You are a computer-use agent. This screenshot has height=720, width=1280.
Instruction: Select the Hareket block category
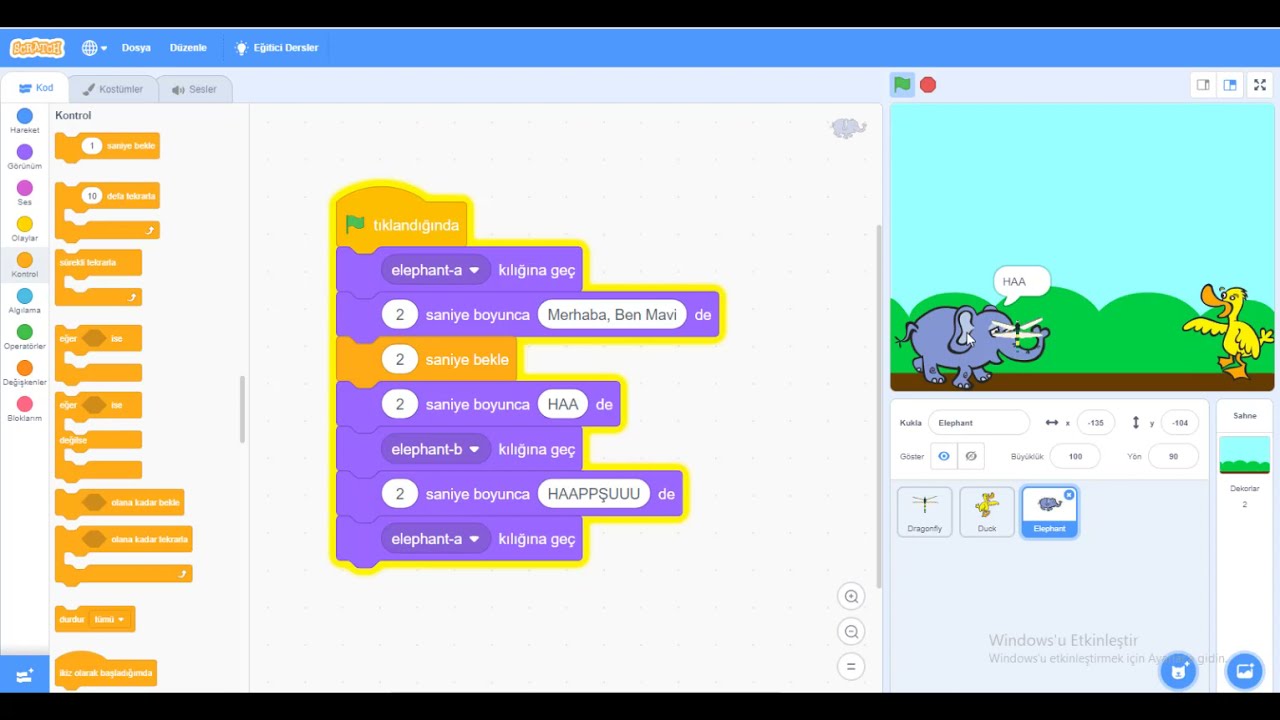[25, 122]
